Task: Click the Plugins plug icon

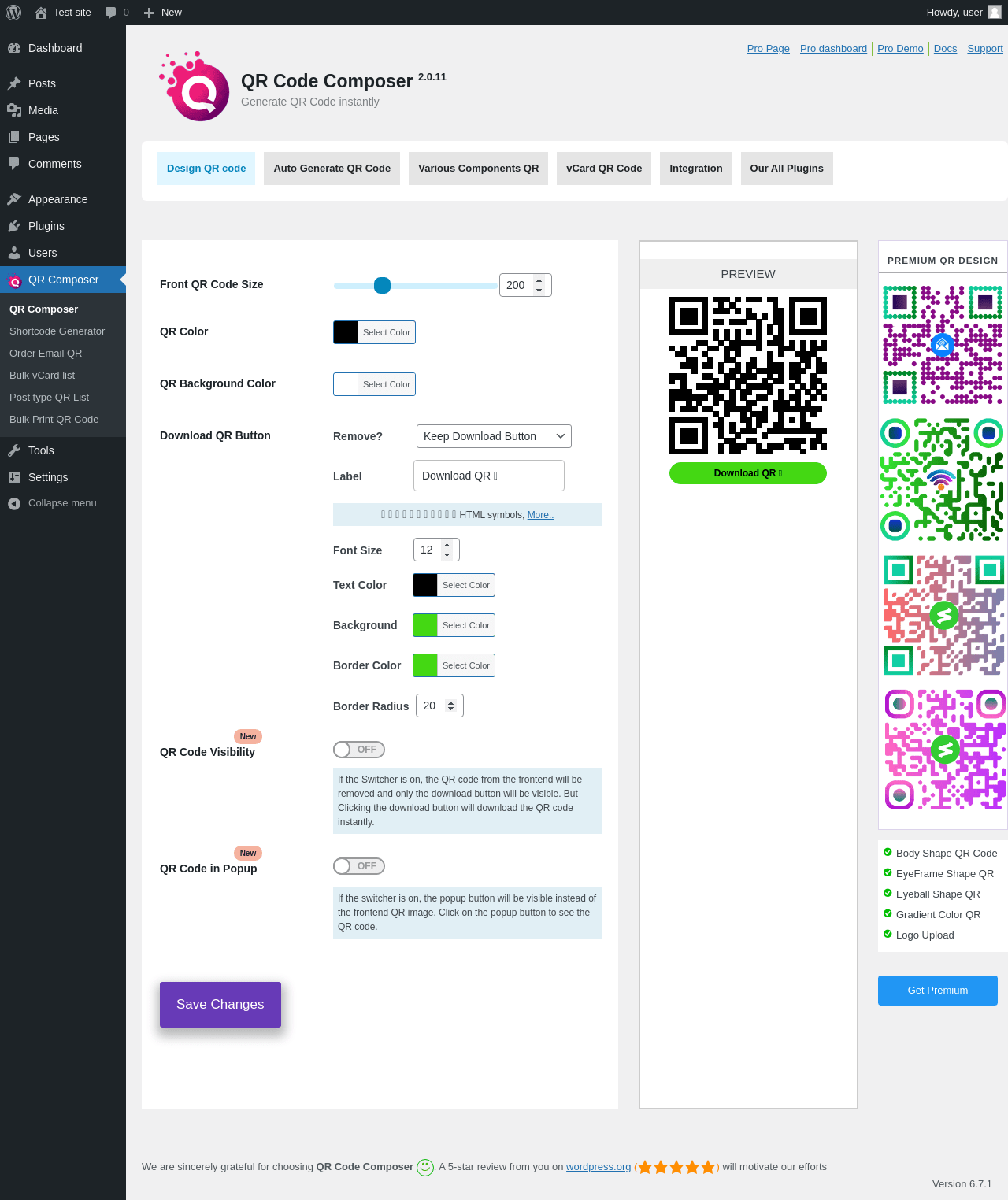Action: pyautogui.click(x=14, y=226)
